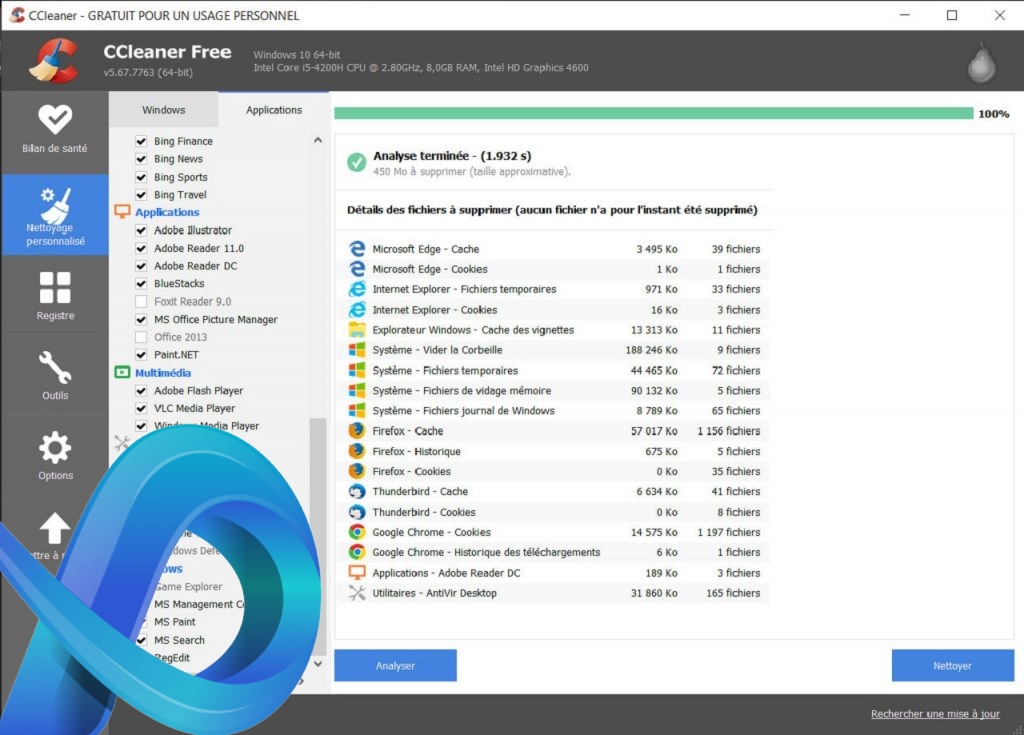Collapse the Multimédia category header
Screen dimensions: 1024x735
click(163, 373)
